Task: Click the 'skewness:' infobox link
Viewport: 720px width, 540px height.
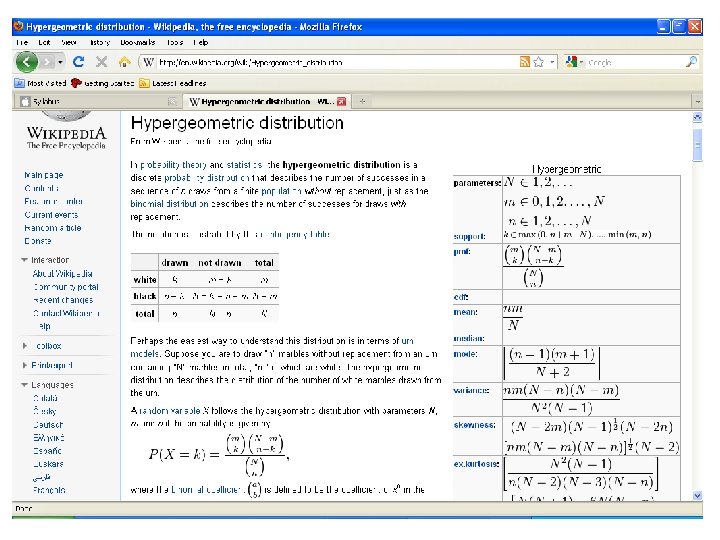Action: [x=474, y=425]
